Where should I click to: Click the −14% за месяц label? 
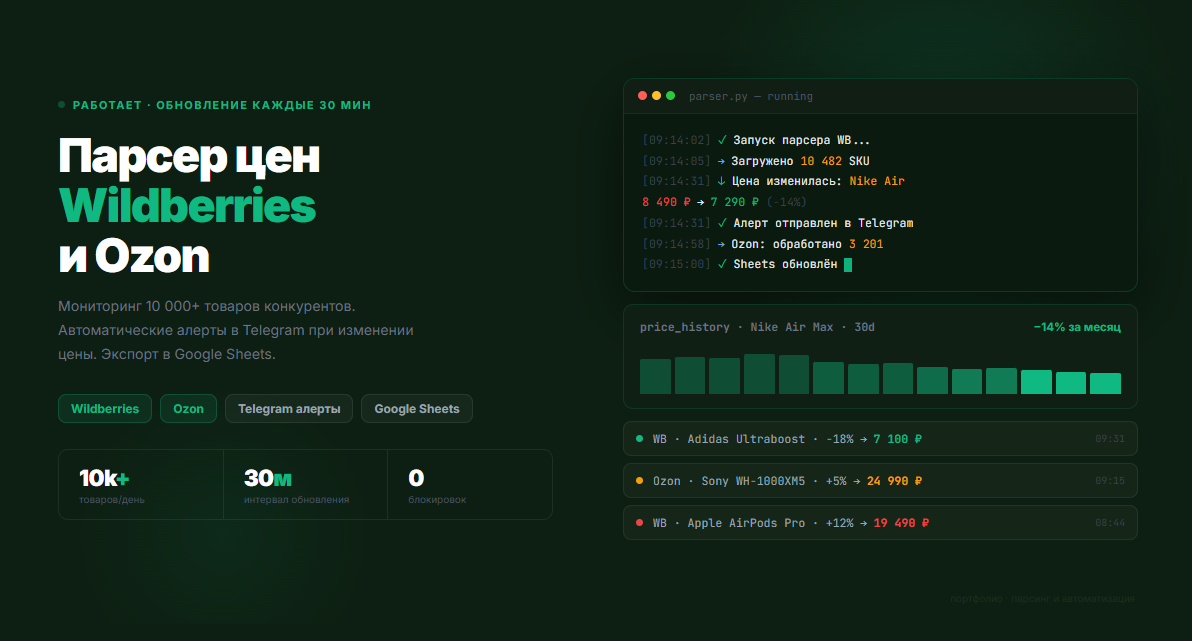(x=1077, y=327)
